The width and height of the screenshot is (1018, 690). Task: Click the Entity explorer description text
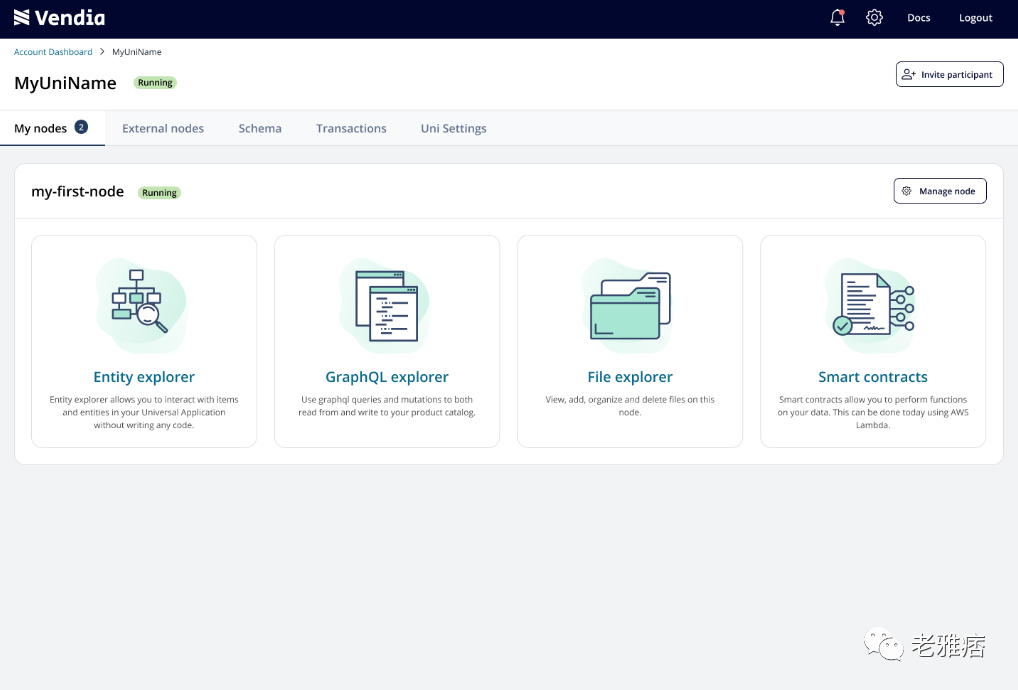click(144, 412)
